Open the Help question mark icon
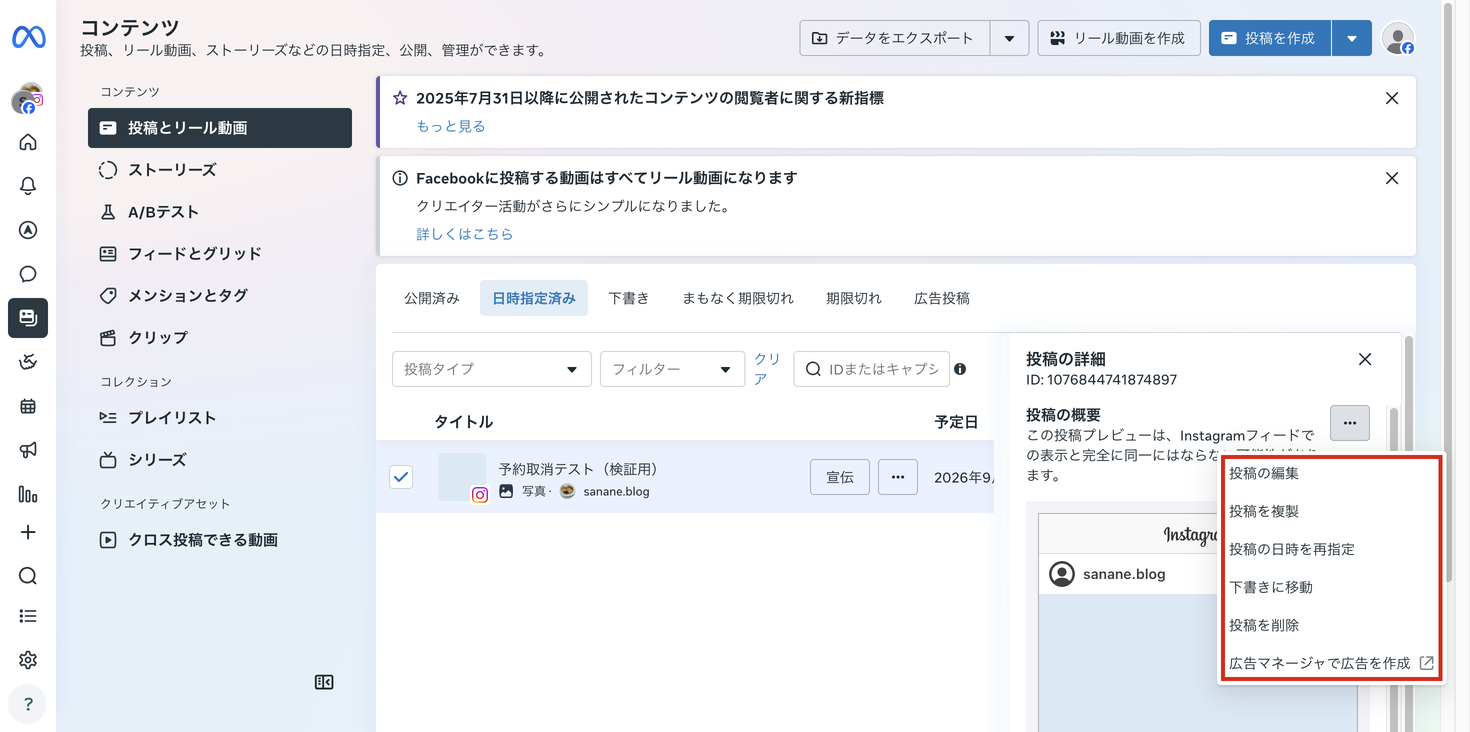The height and width of the screenshot is (732, 1470). (x=28, y=704)
